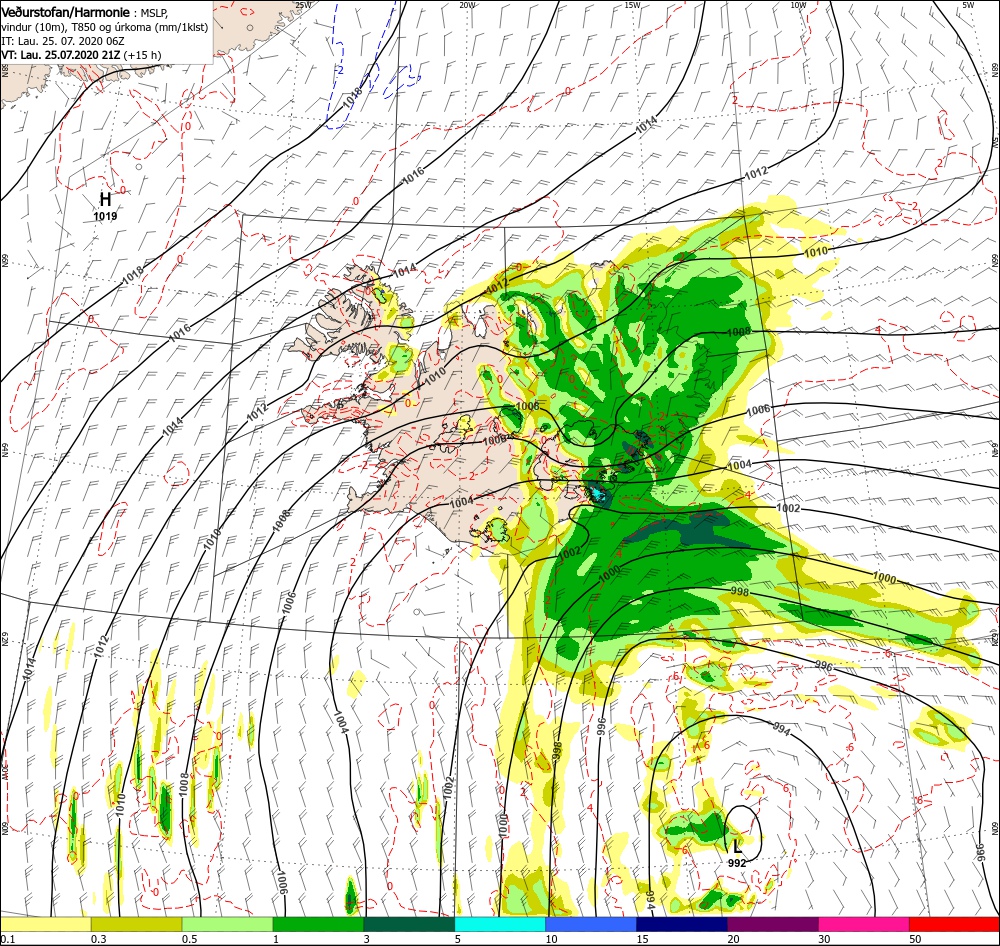
Task: Click the legend value 15
Action: (x=642, y=939)
